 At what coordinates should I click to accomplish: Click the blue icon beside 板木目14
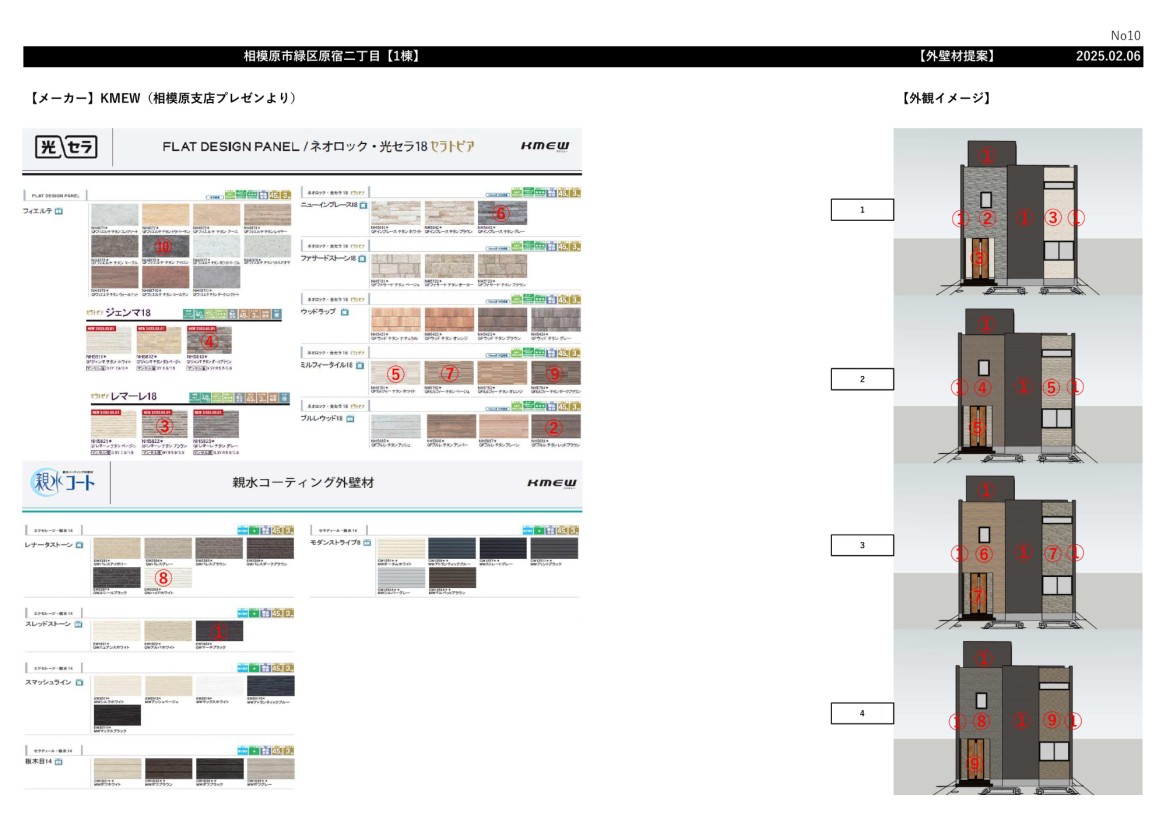[x=59, y=762]
